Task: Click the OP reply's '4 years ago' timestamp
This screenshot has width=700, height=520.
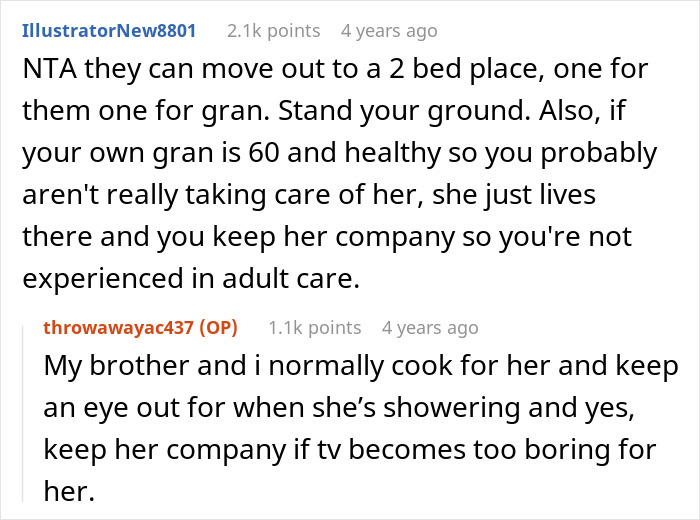Action: pos(429,327)
